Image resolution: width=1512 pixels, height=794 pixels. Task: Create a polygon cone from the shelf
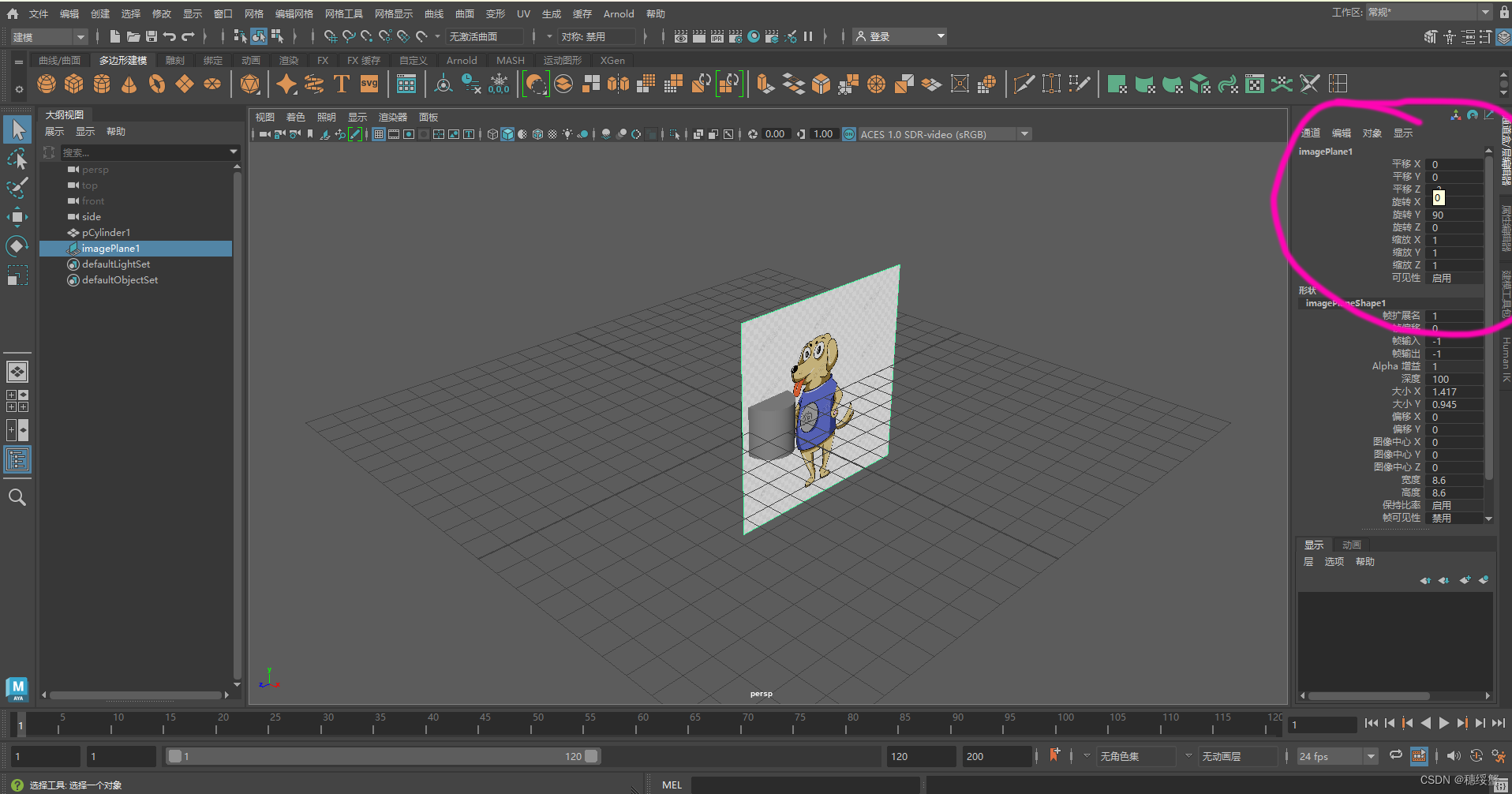pyautogui.click(x=129, y=84)
